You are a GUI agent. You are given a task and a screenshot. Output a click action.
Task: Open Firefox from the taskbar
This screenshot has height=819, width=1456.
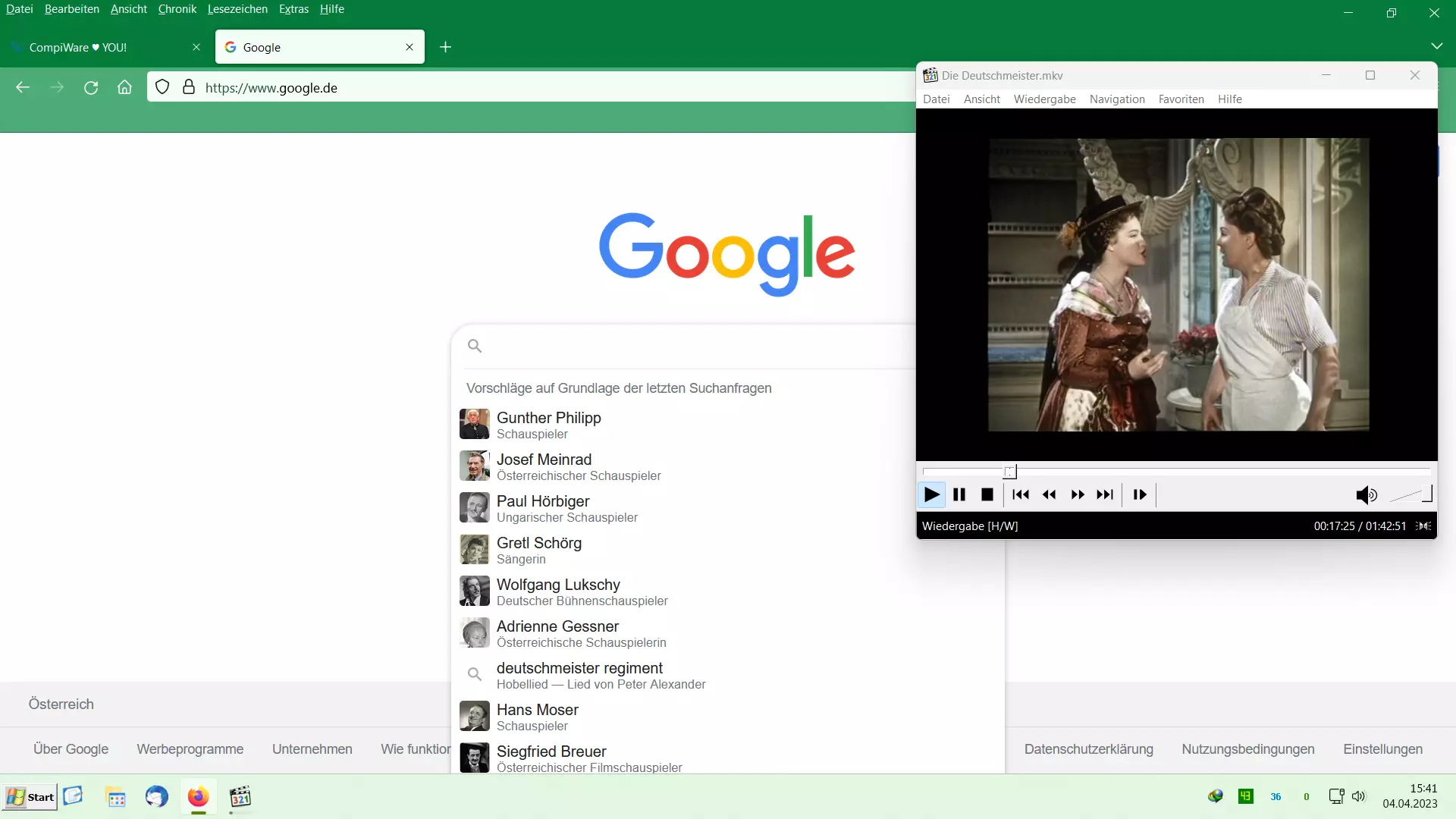pyautogui.click(x=198, y=797)
